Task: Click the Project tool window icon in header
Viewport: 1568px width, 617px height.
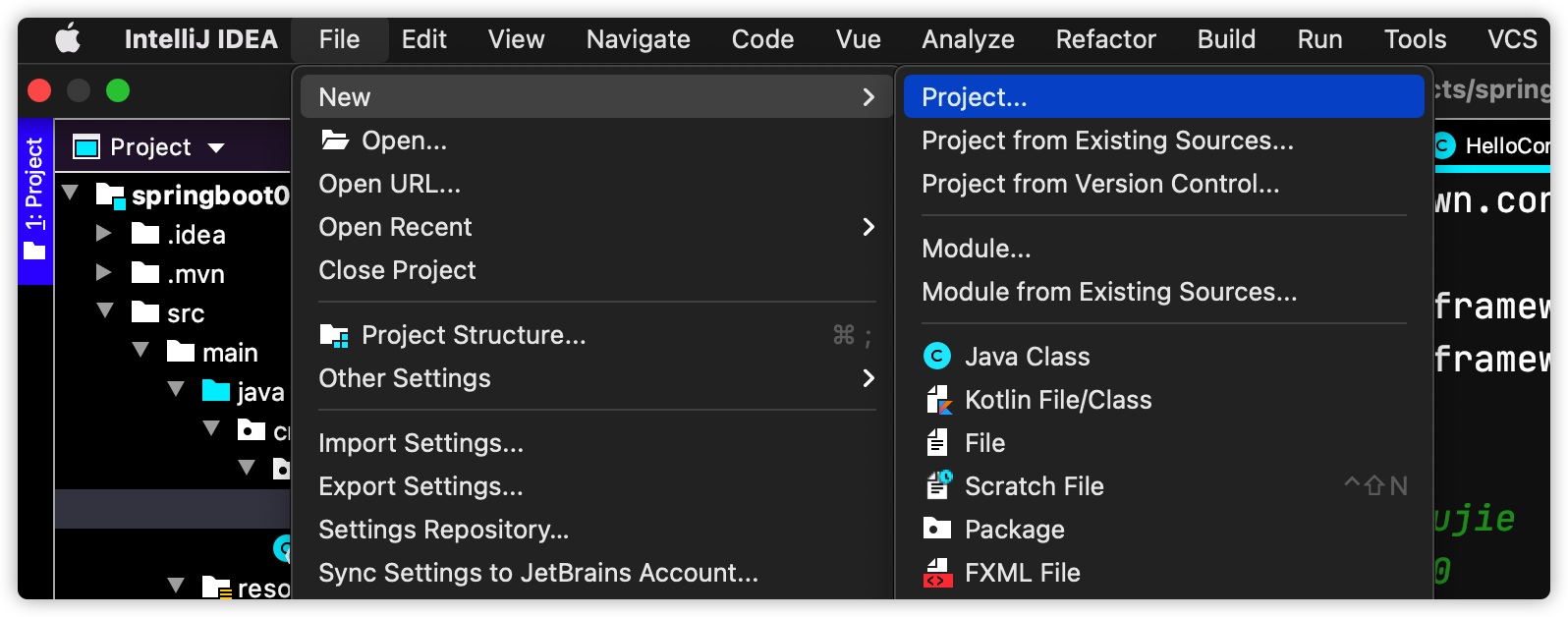Action: pos(86,147)
